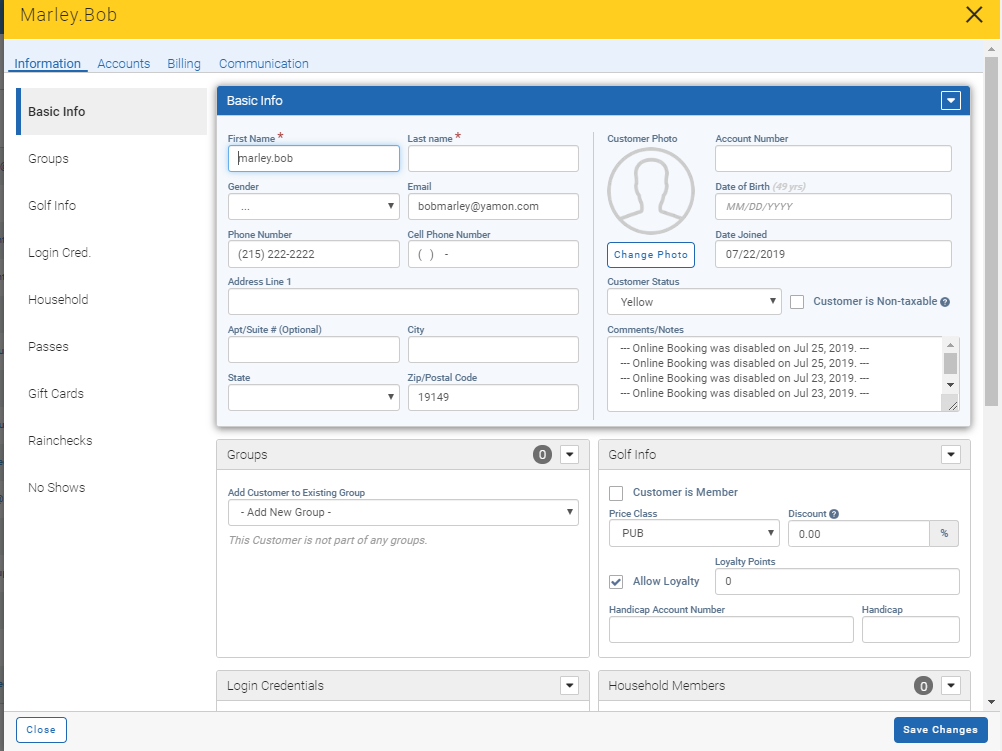Click the Discount amount field
The image size is (1002, 751).
pyautogui.click(x=859, y=534)
